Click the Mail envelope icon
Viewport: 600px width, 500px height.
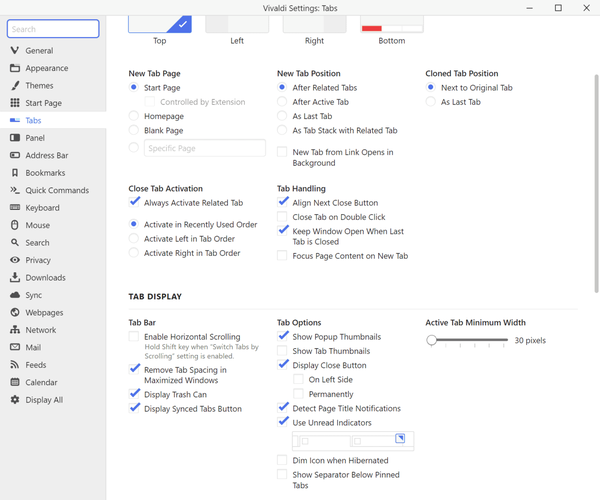click(x=15, y=347)
